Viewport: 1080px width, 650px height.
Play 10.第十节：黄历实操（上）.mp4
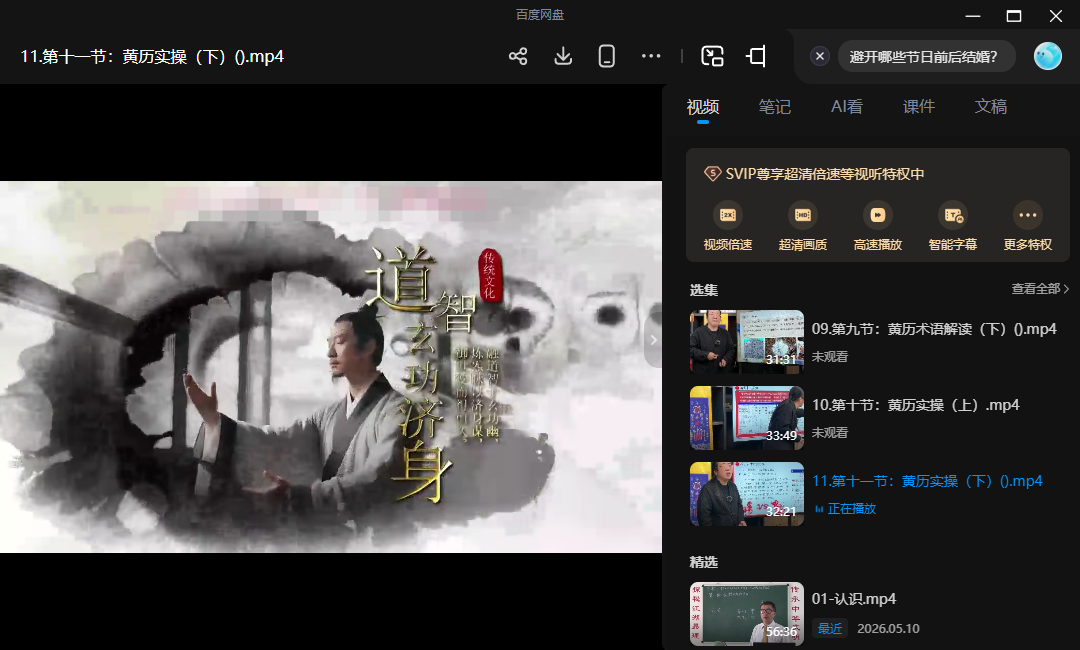tap(915, 405)
